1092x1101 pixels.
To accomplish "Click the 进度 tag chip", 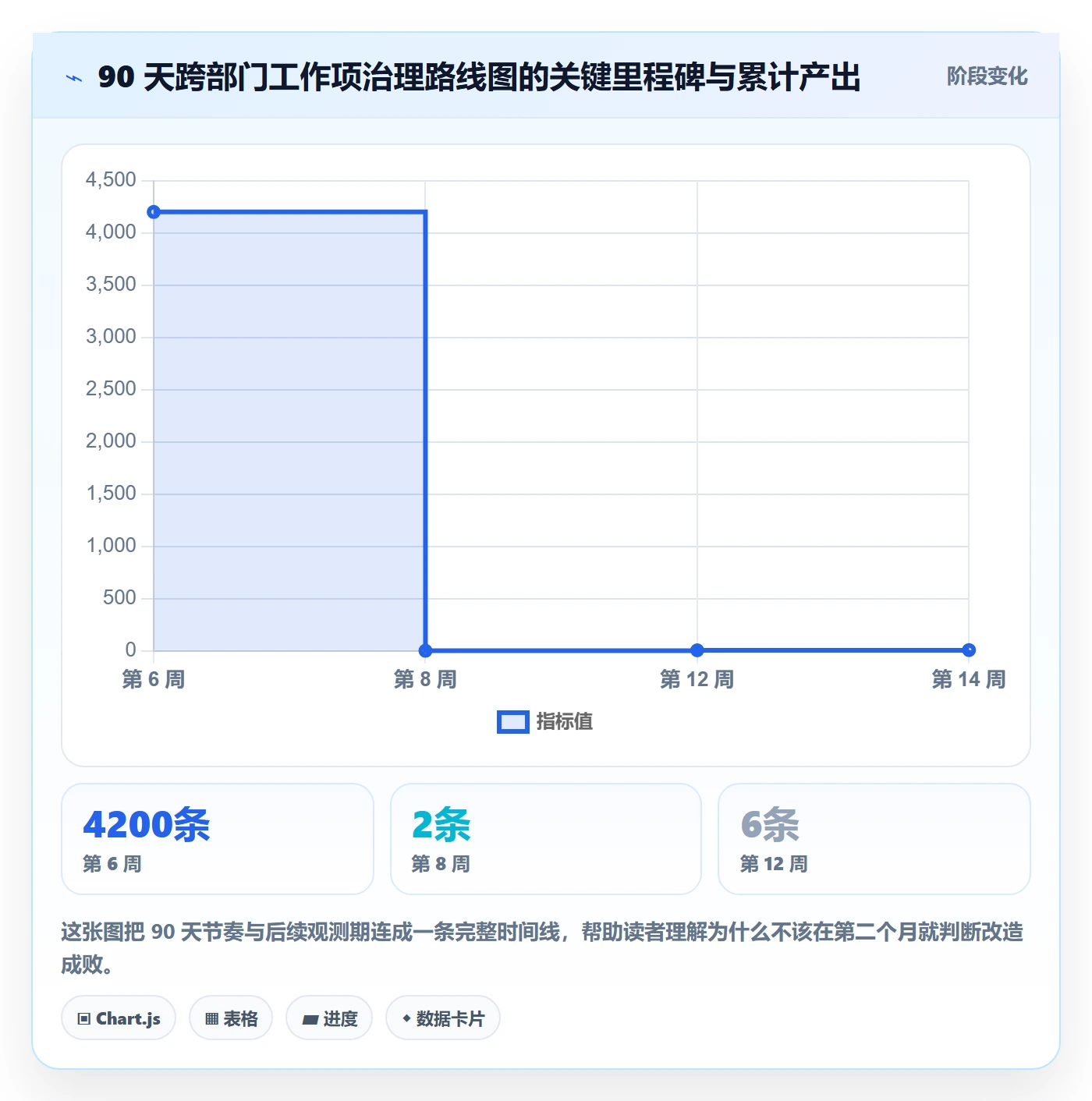I will tap(329, 1018).
